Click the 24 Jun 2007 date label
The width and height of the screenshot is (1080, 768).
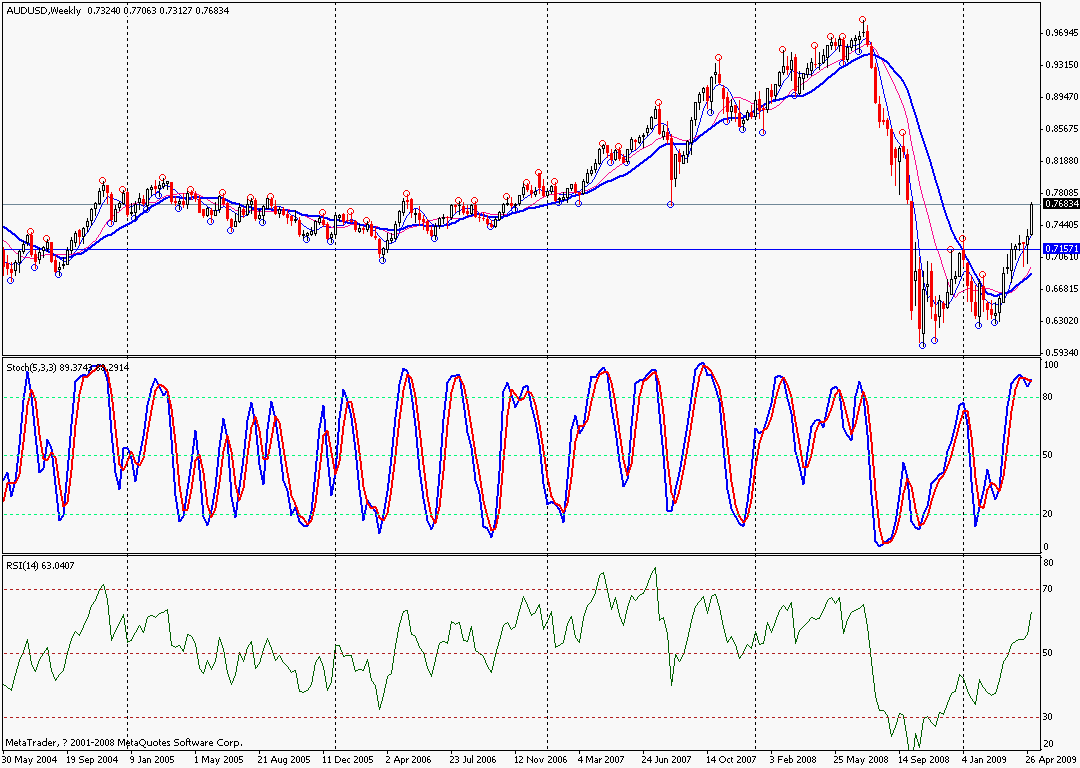point(667,760)
